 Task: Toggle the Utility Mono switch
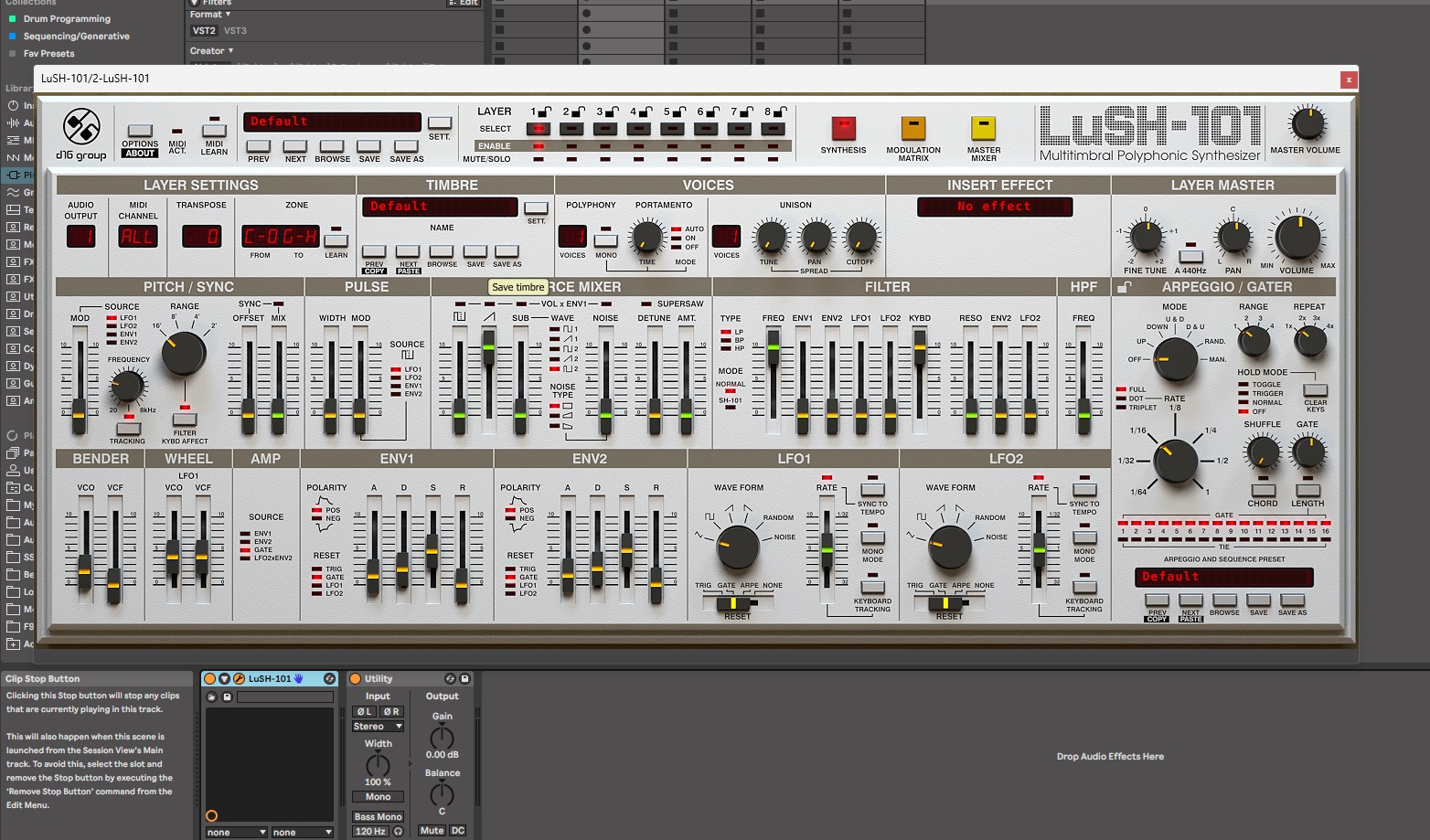click(378, 797)
